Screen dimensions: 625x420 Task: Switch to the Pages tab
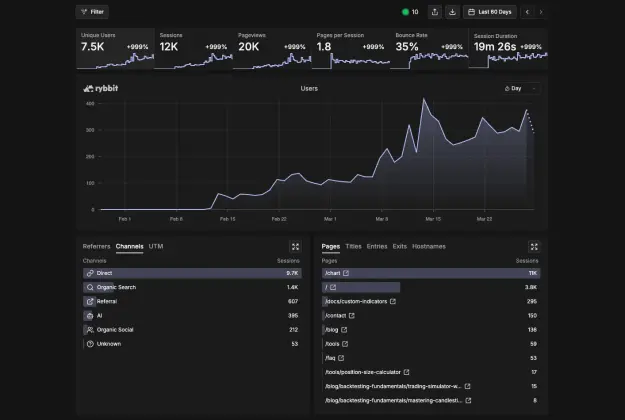pyautogui.click(x=331, y=246)
